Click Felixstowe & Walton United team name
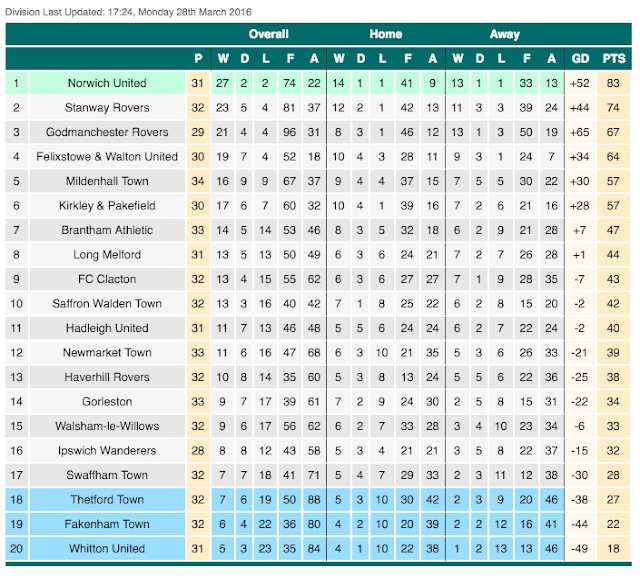The height and width of the screenshot is (578, 640). (107, 157)
